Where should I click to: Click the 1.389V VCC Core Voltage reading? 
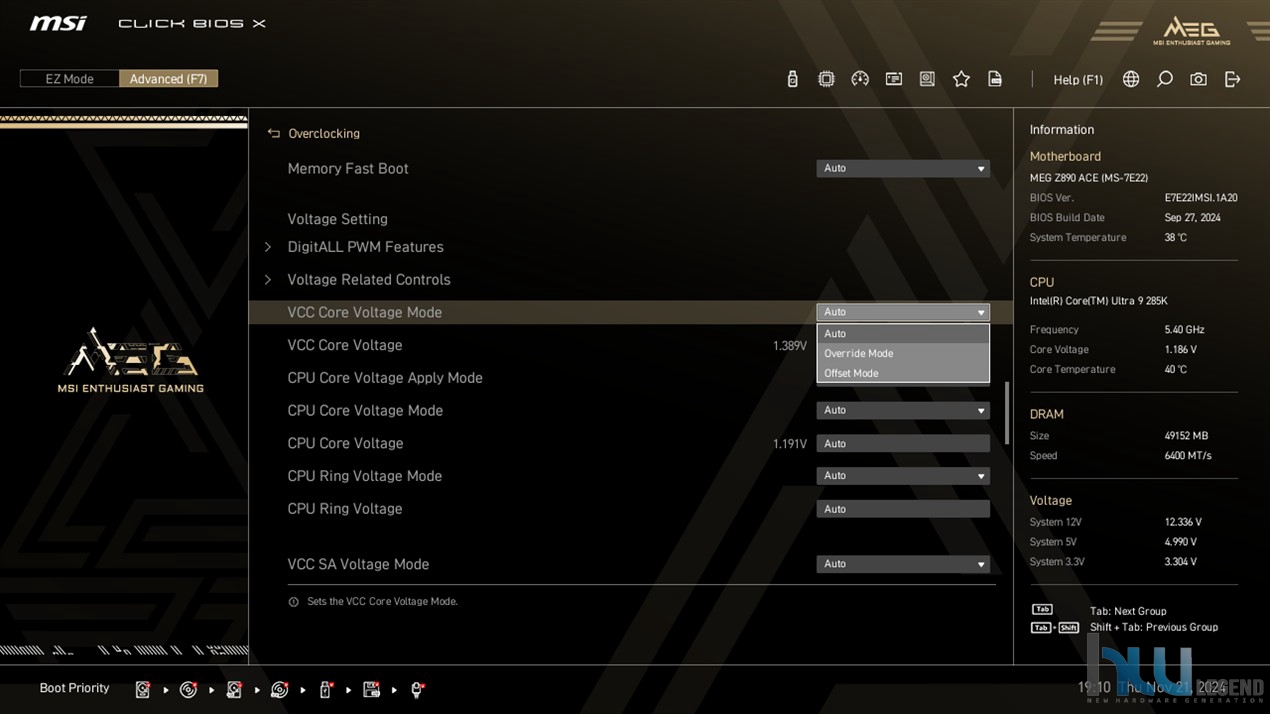click(790, 346)
